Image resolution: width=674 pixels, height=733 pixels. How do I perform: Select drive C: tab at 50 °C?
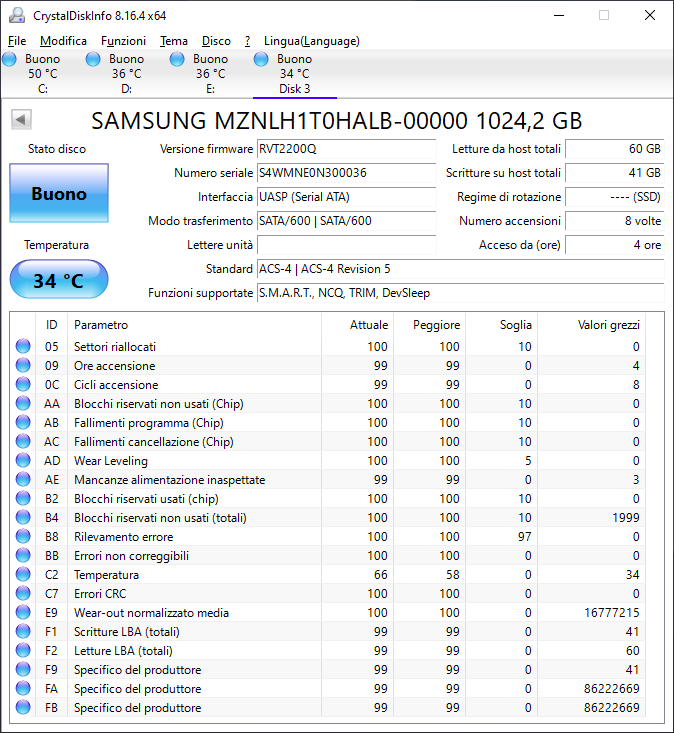pos(43,74)
